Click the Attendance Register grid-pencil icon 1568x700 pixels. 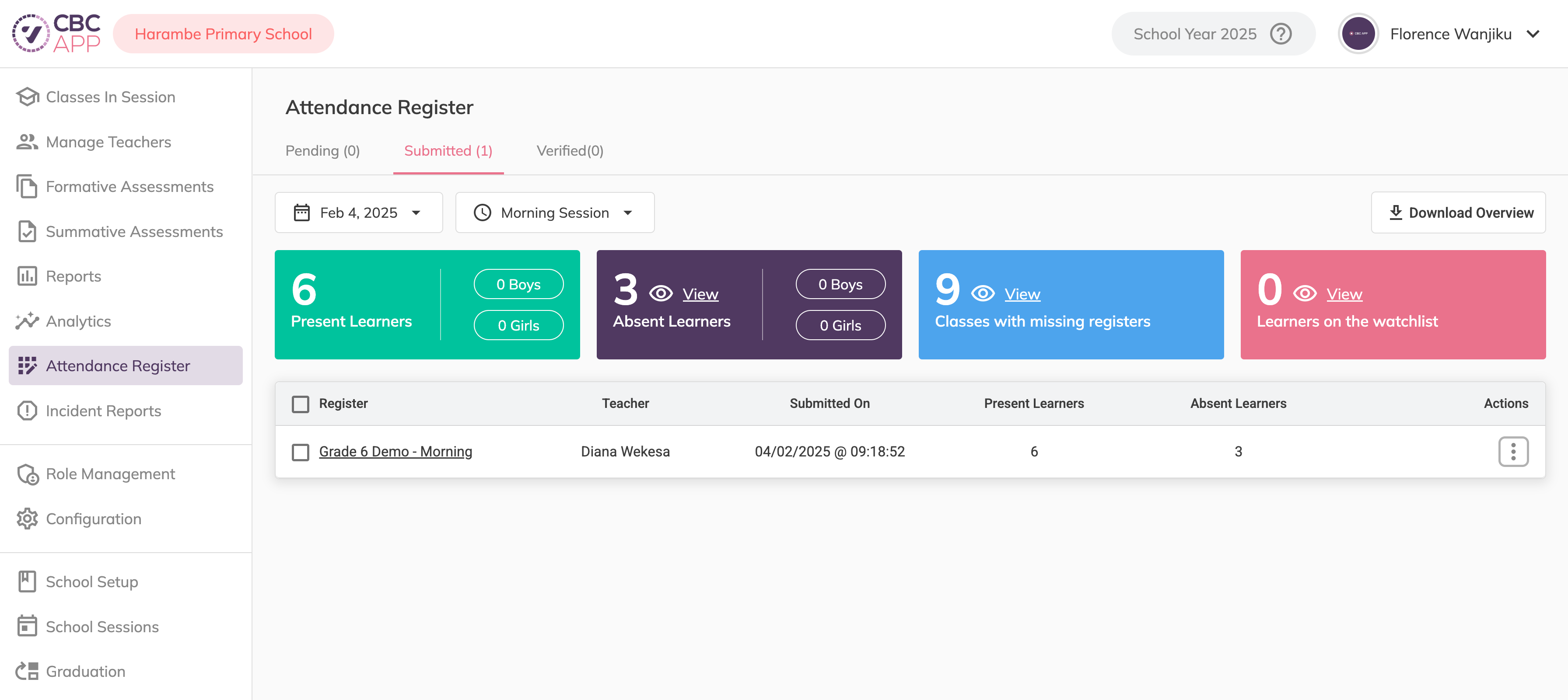tap(28, 366)
